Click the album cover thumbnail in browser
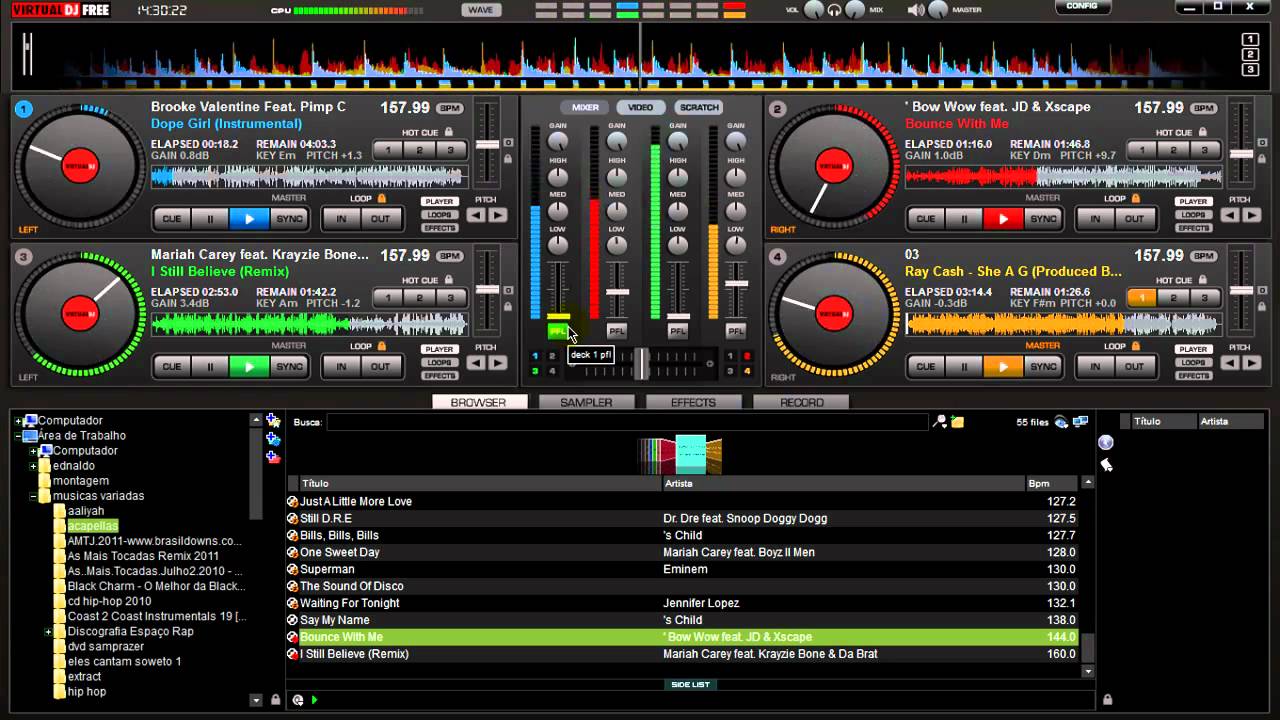 pyautogui.click(x=690, y=454)
